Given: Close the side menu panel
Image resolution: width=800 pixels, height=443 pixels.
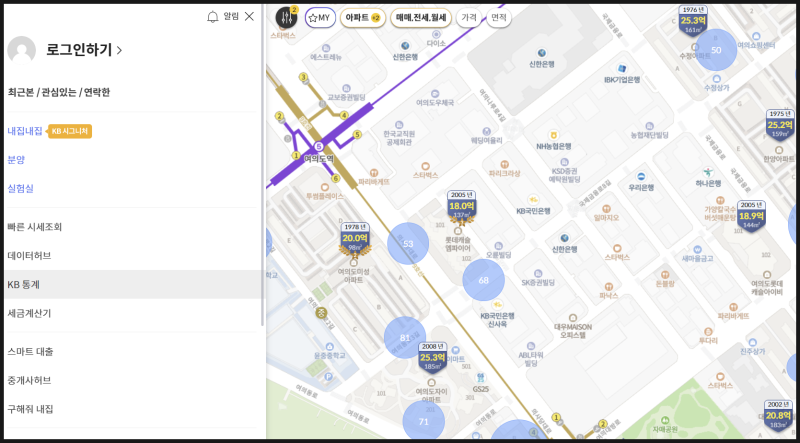Looking at the screenshot, I should click(249, 16).
